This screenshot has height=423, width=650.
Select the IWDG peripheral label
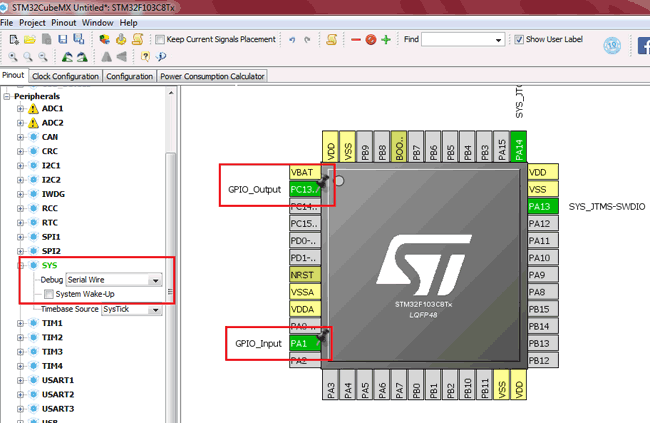pos(53,194)
